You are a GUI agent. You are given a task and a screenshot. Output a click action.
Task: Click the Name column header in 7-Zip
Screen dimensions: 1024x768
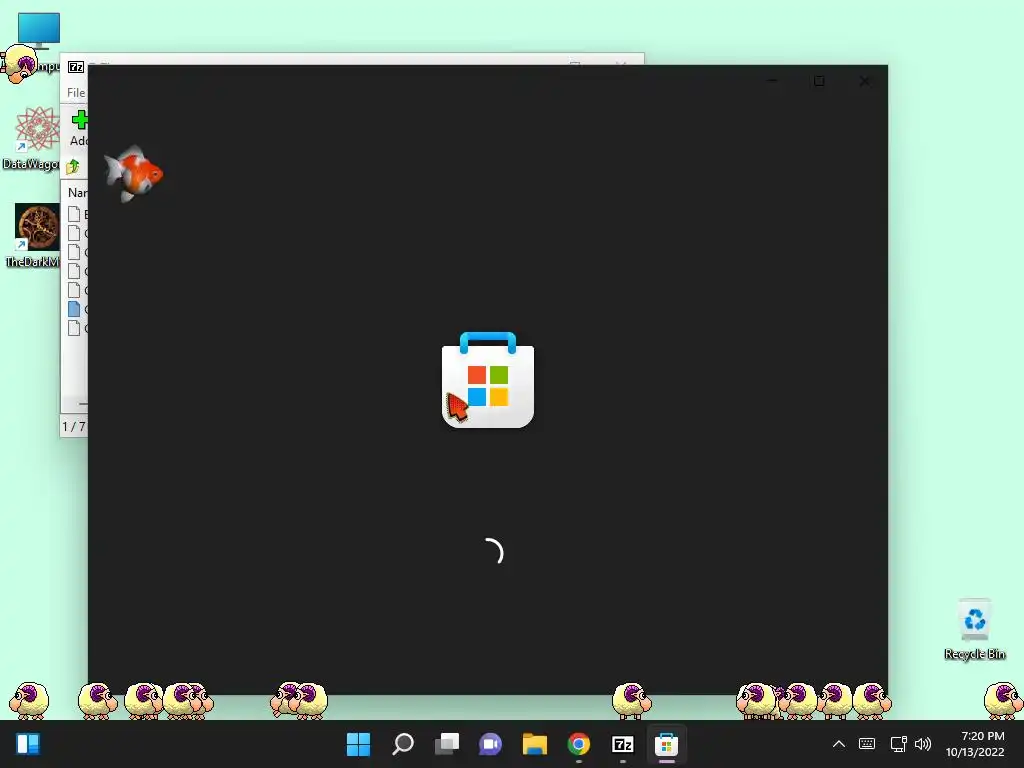[77, 193]
